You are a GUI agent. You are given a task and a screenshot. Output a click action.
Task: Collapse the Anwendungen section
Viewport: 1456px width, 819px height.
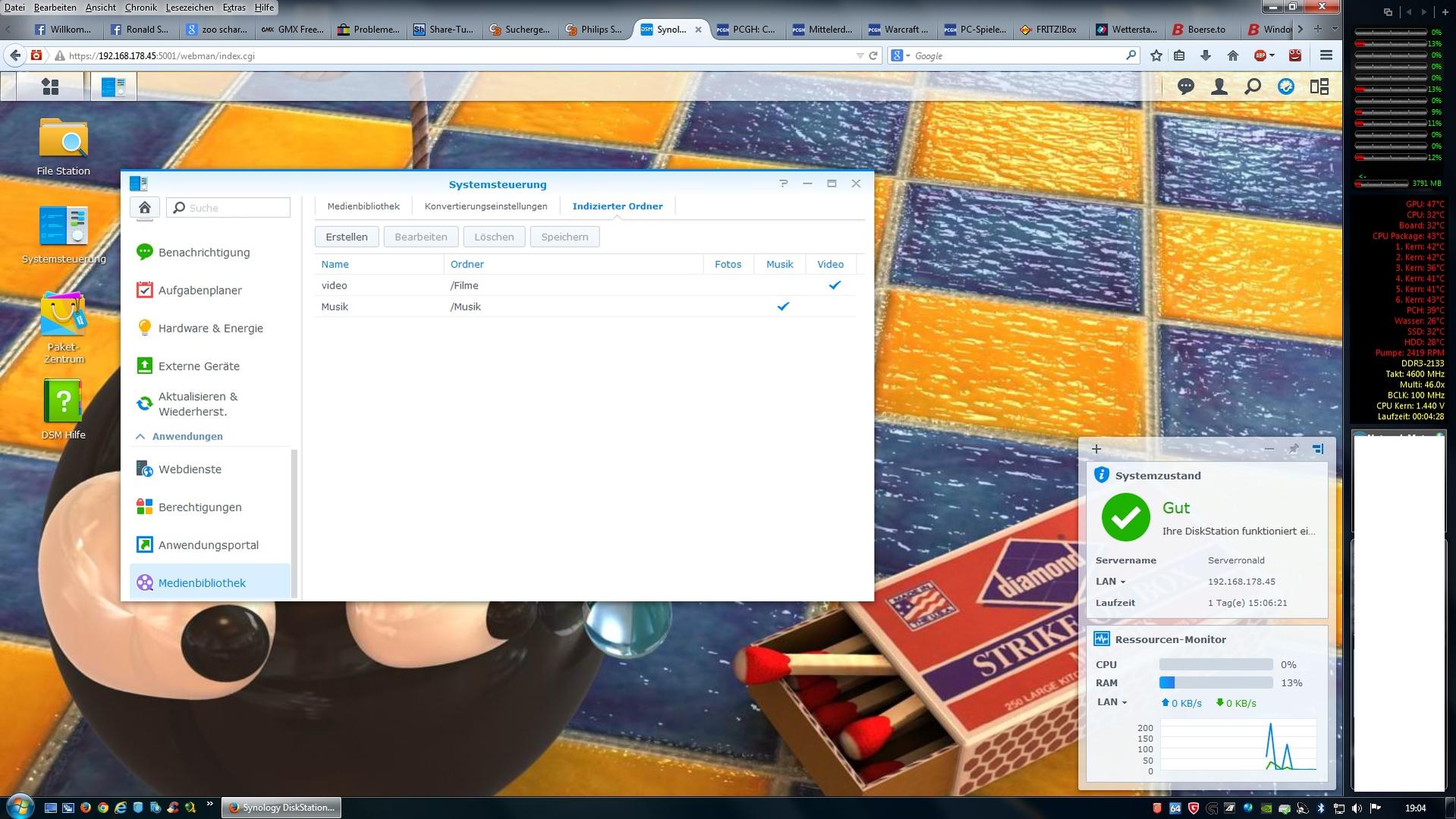click(140, 436)
